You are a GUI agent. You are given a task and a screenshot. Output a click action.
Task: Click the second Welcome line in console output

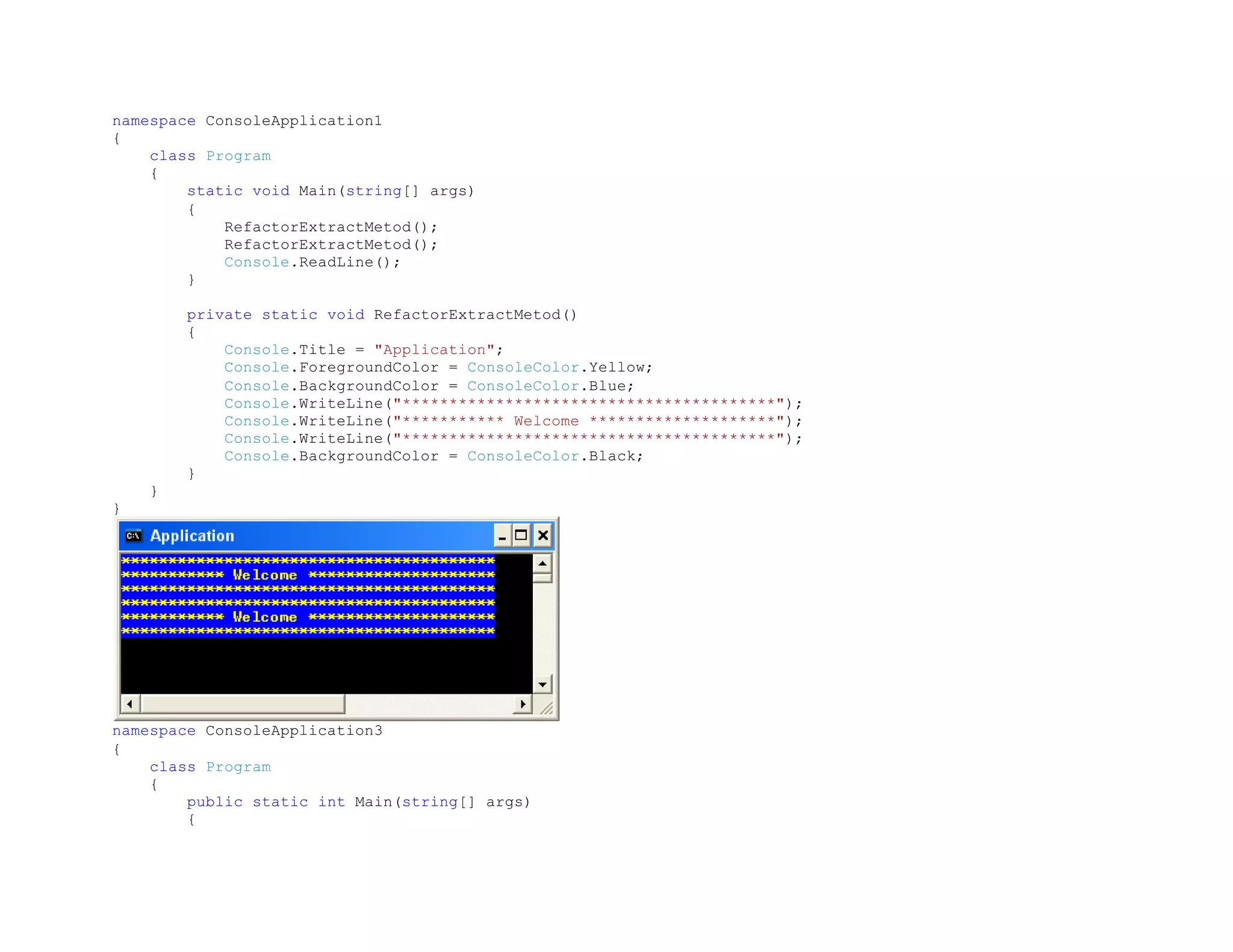tap(265, 617)
